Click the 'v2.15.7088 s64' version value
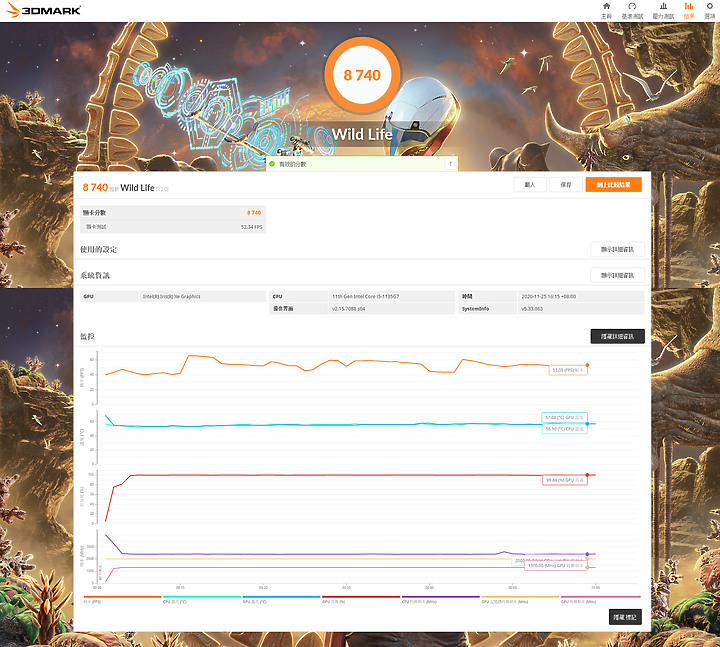The height and width of the screenshot is (647, 720). (349, 309)
